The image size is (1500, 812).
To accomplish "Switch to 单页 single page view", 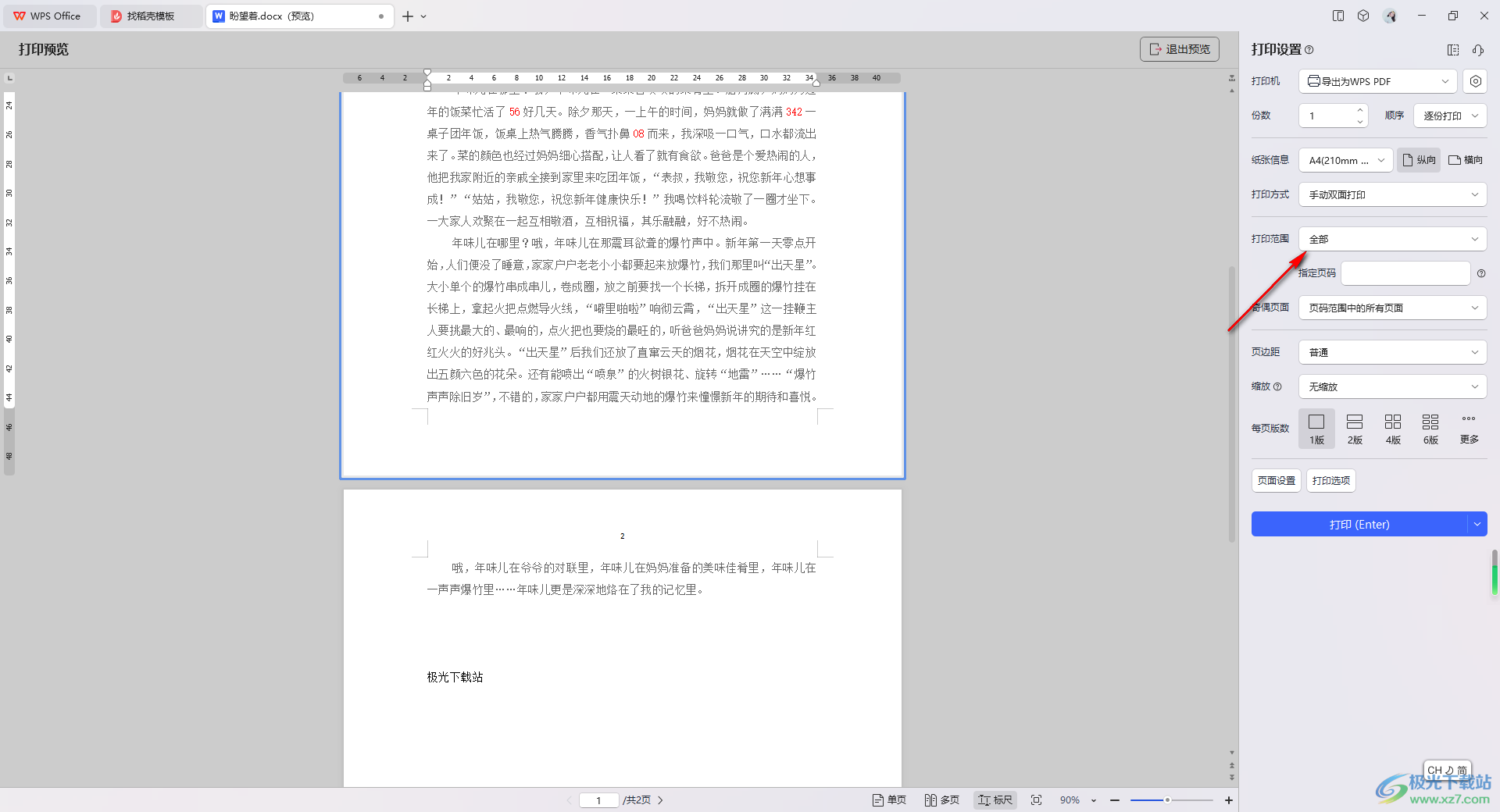I will 889,800.
